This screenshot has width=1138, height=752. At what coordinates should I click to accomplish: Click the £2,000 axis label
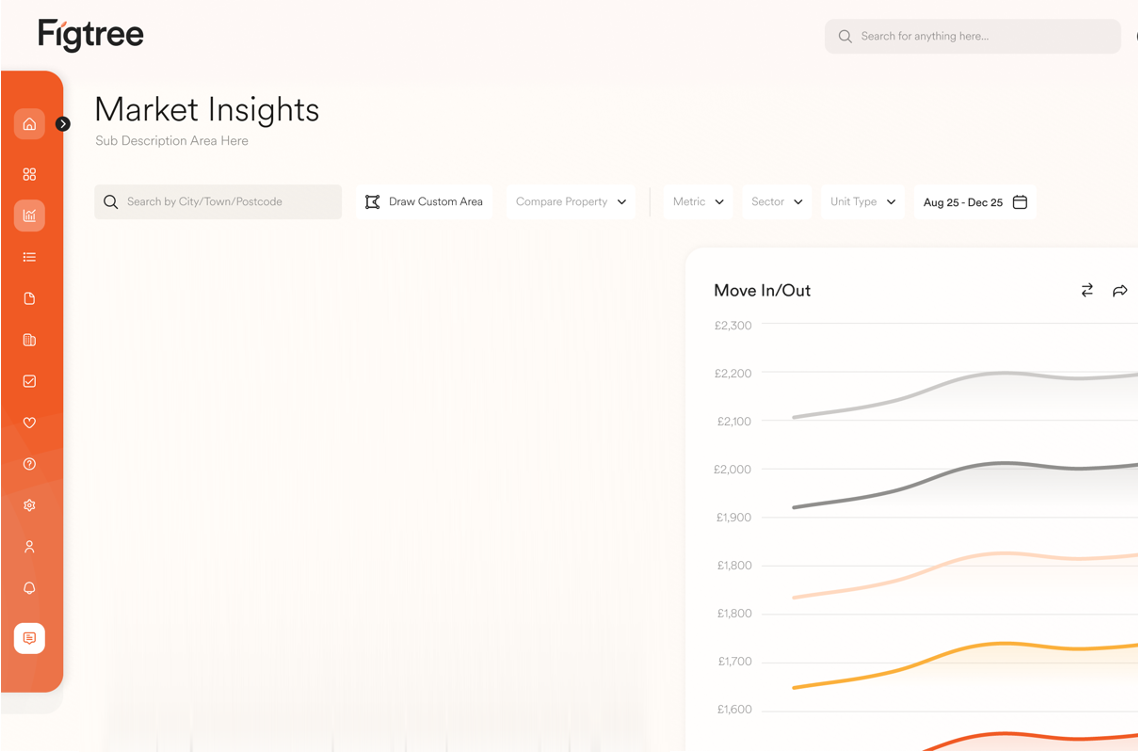coord(732,470)
